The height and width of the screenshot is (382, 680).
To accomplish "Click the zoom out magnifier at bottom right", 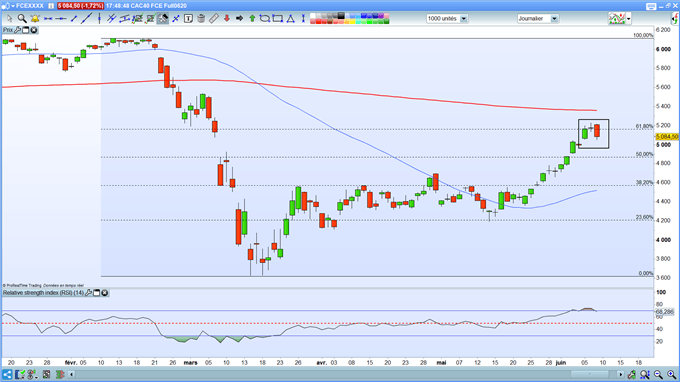I will tap(658, 375).
